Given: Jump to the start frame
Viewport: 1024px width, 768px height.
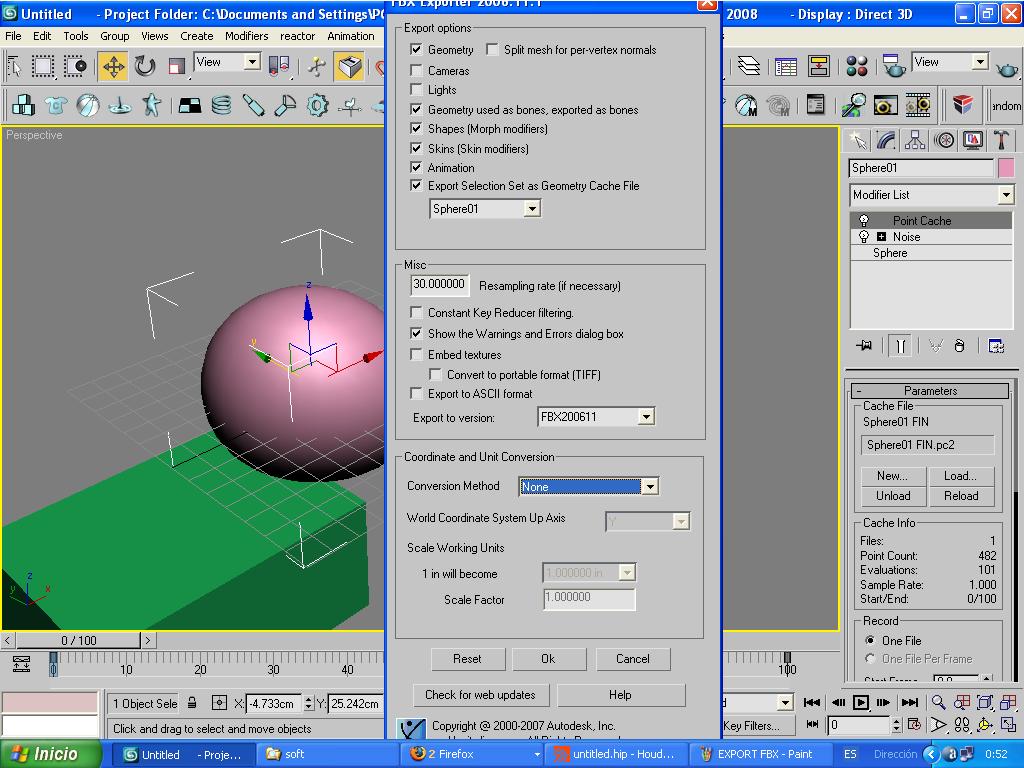Looking at the screenshot, I should click(812, 703).
